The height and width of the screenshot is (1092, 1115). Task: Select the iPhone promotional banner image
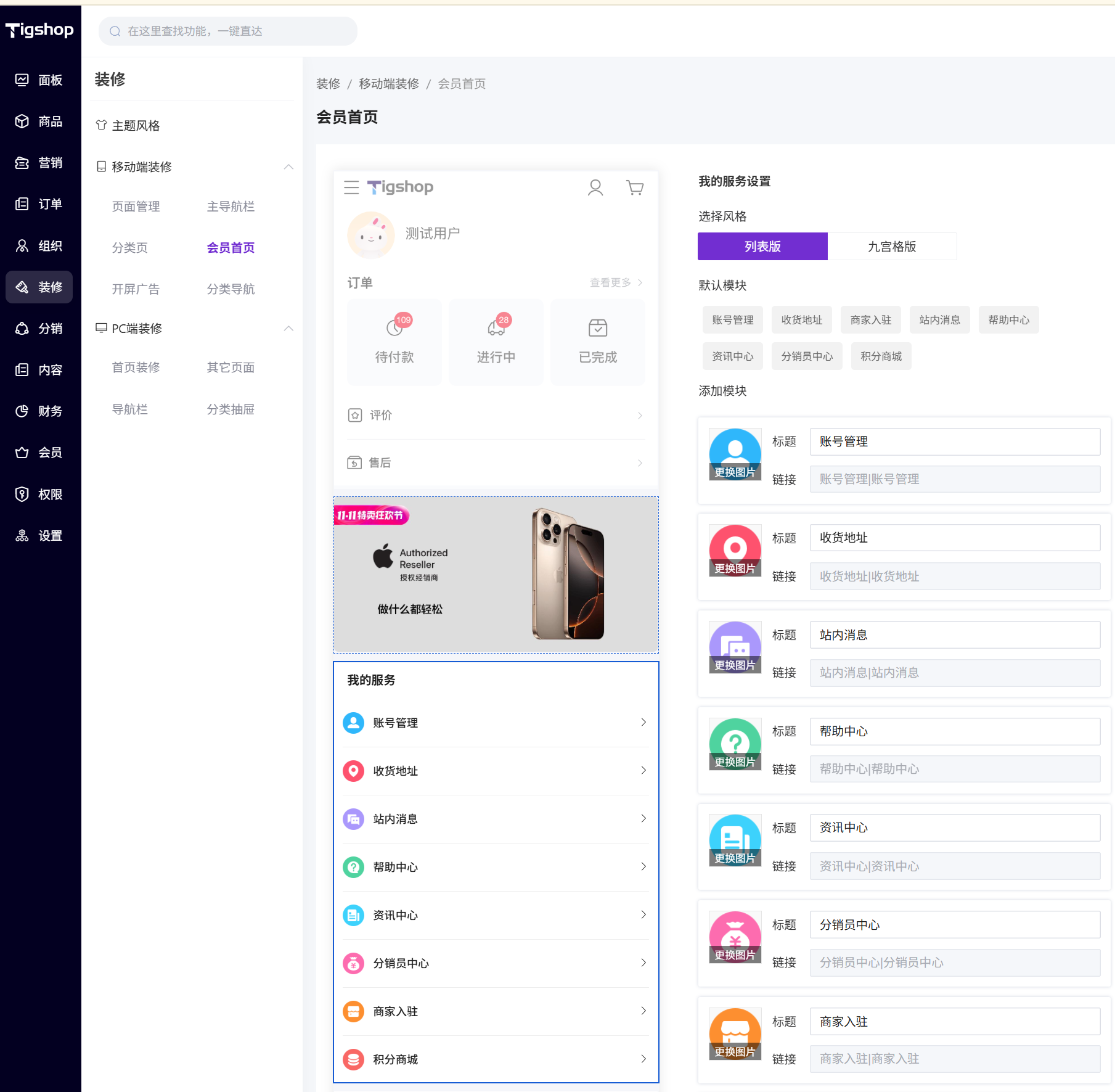(496, 575)
